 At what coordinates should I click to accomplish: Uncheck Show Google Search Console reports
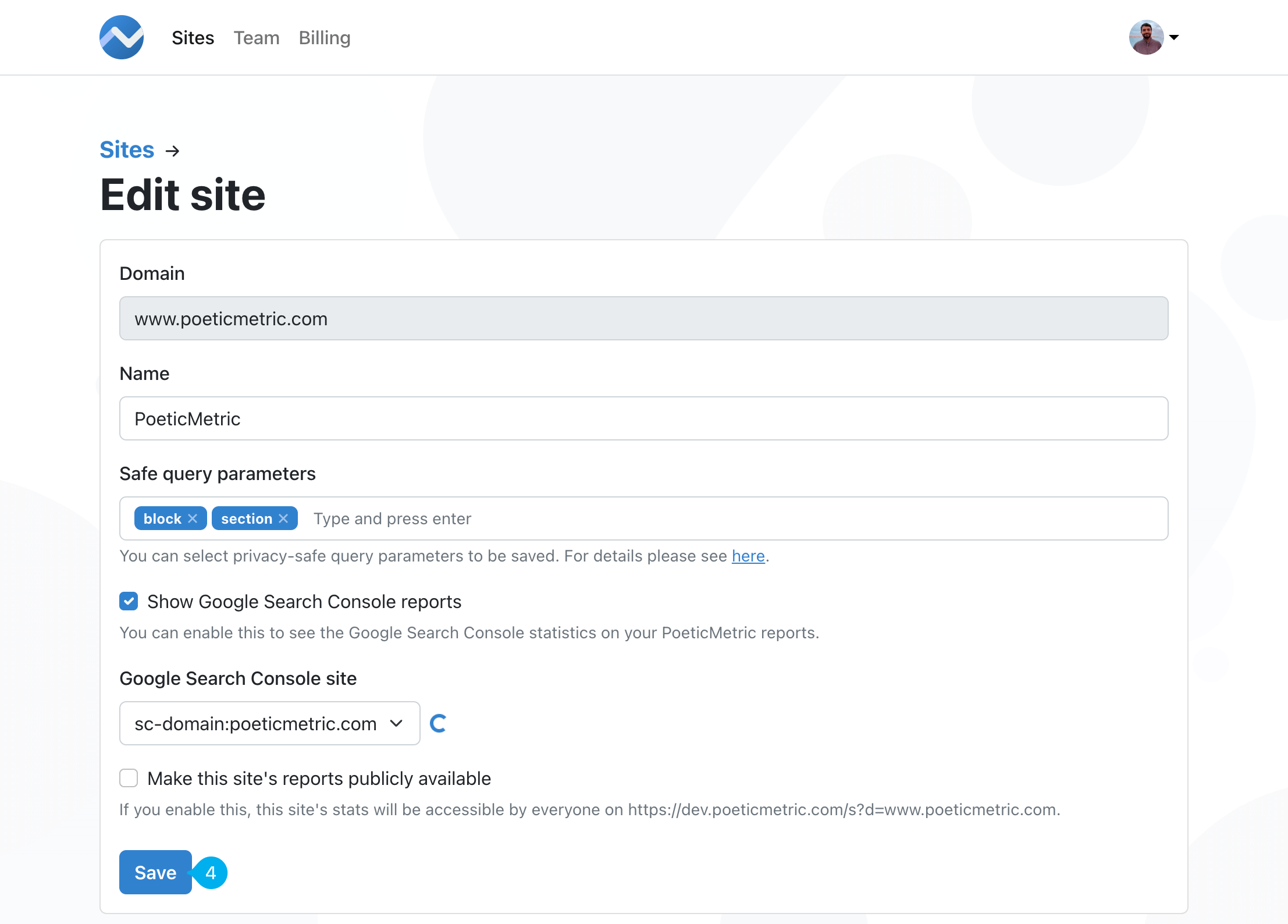(x=129, y=601)
